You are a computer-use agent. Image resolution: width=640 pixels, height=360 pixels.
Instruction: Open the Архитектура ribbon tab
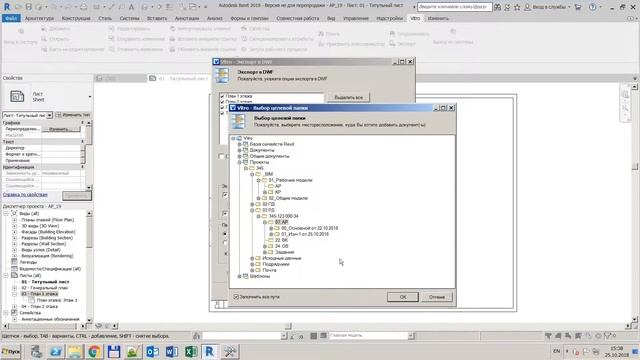39,18
